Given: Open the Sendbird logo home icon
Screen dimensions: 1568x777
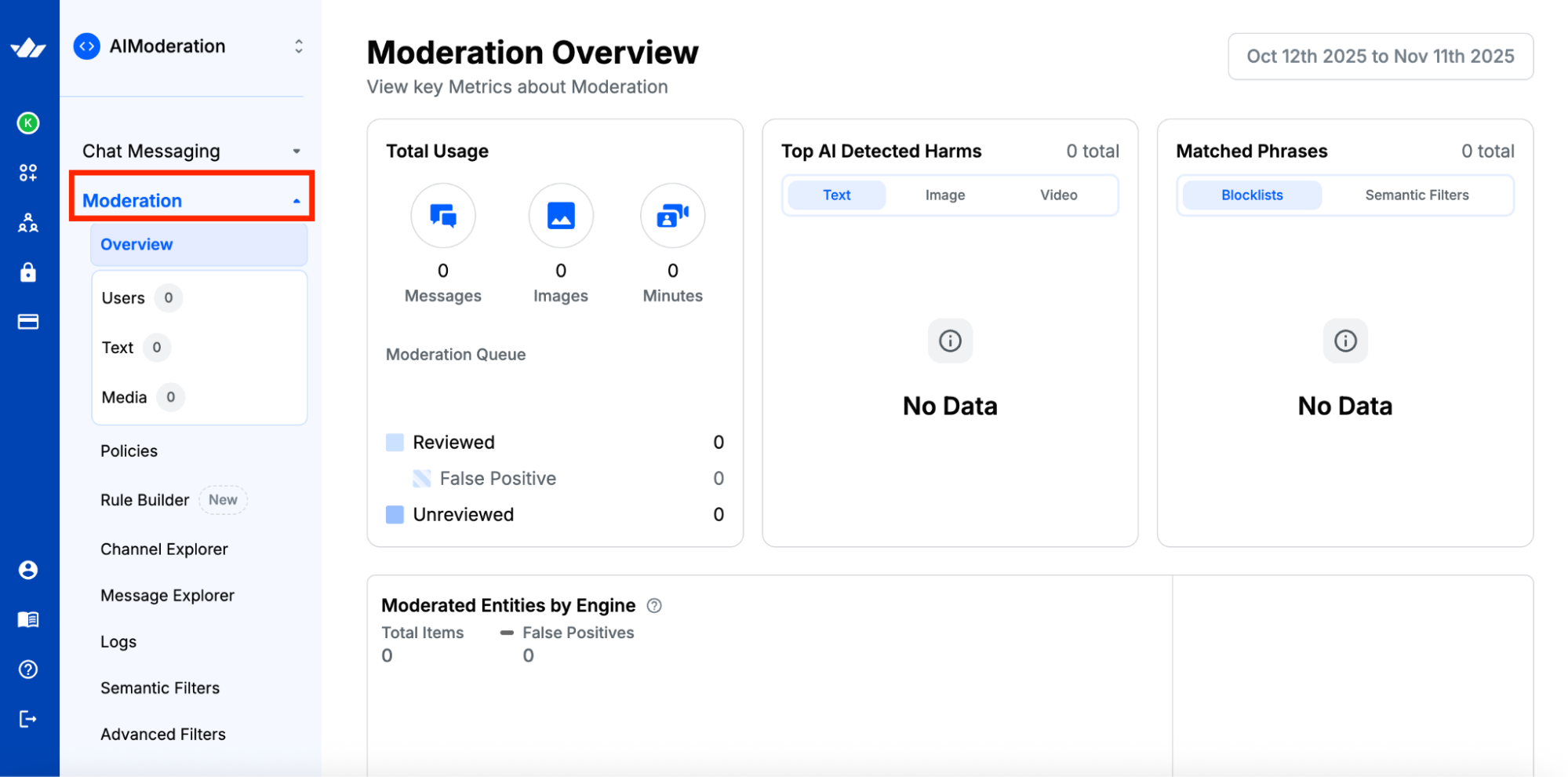Looking at the screenshot, I should coord(28,47).
